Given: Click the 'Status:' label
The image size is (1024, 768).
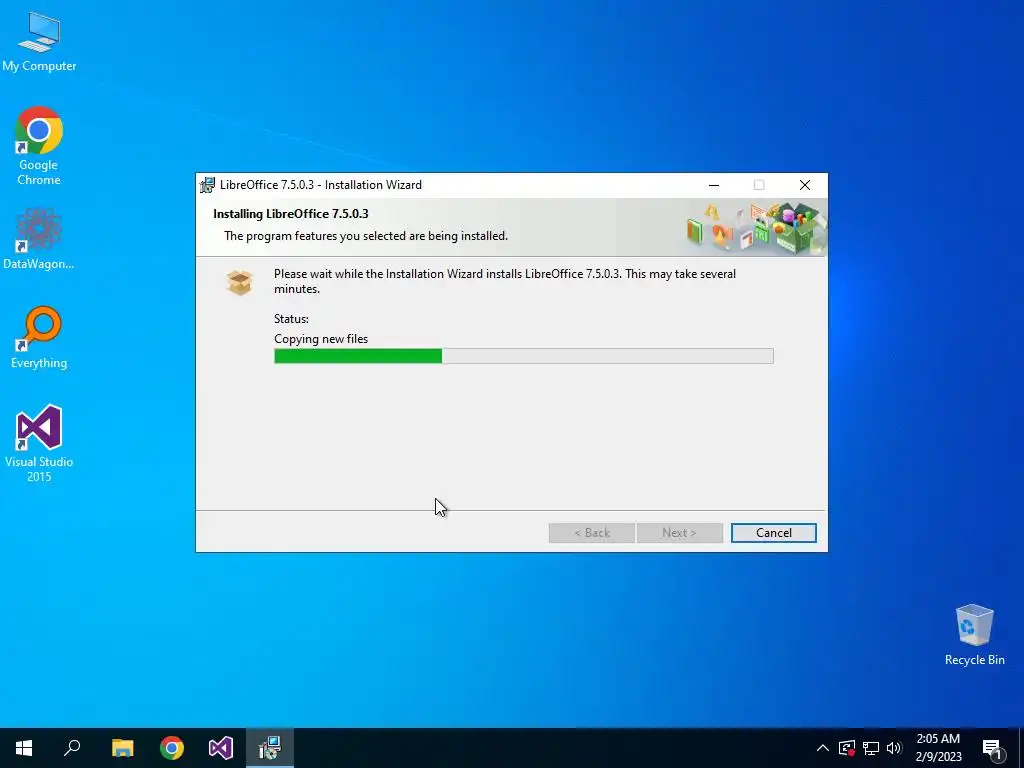Looking at the screenshot, I should [x=291, y=319].
